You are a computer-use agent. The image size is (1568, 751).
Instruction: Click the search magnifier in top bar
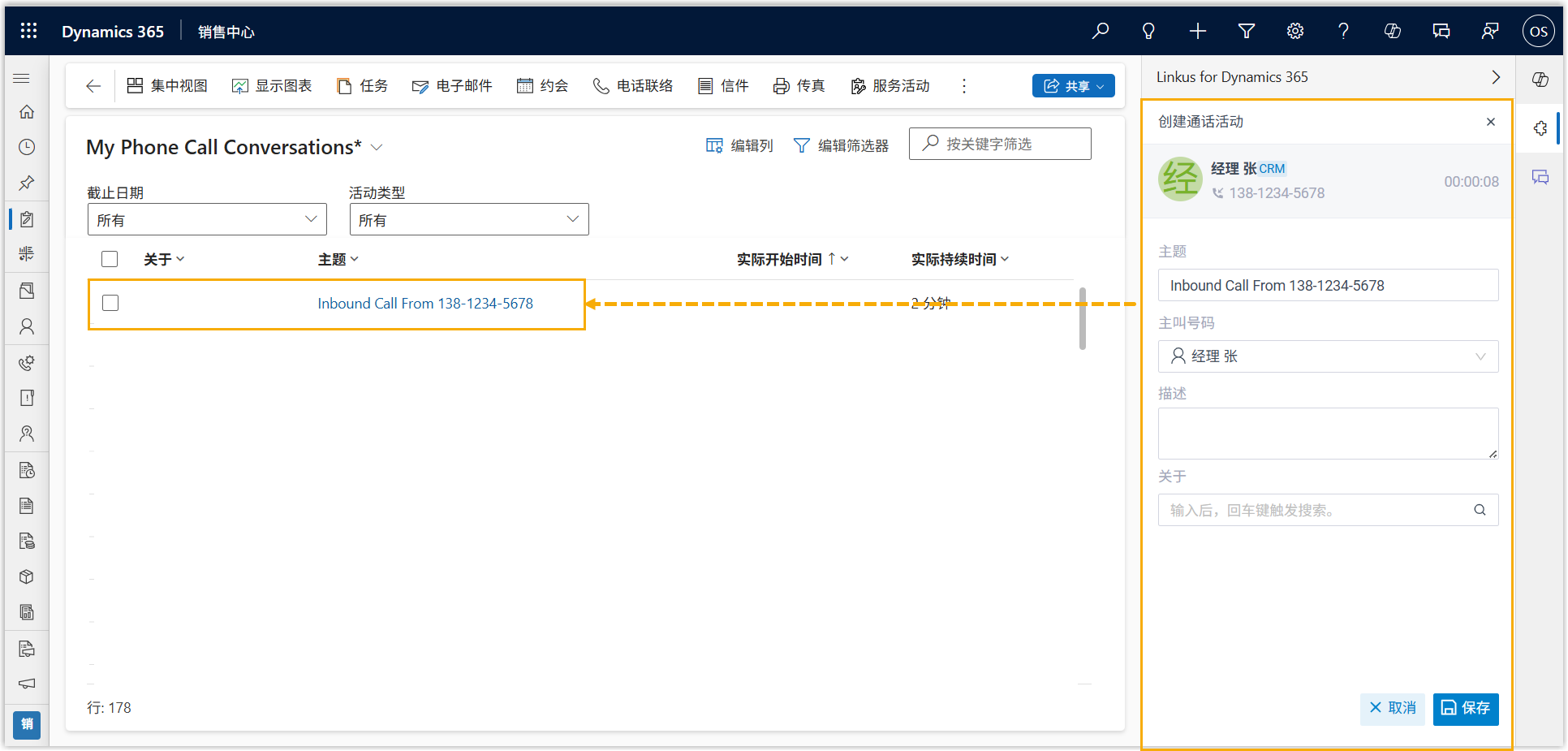pos(1101,31)
